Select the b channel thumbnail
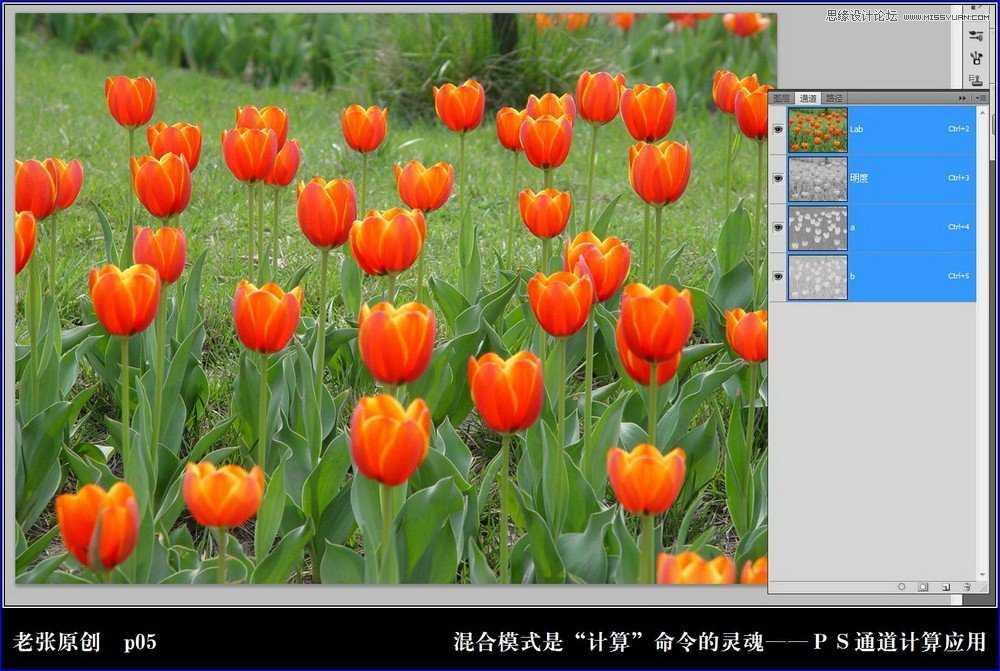Viewport: 1000px width, 671px height. (818, 277)
